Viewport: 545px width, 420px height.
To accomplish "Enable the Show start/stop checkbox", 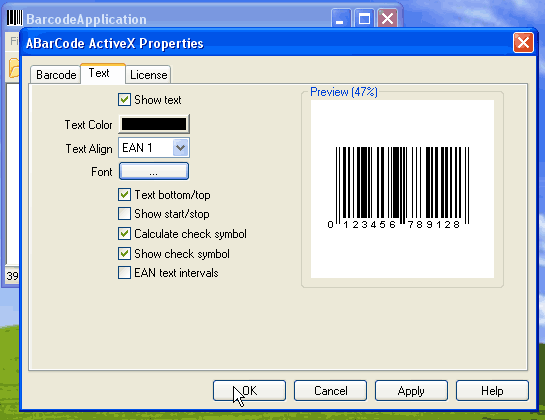I will click(x=124, y=213).
